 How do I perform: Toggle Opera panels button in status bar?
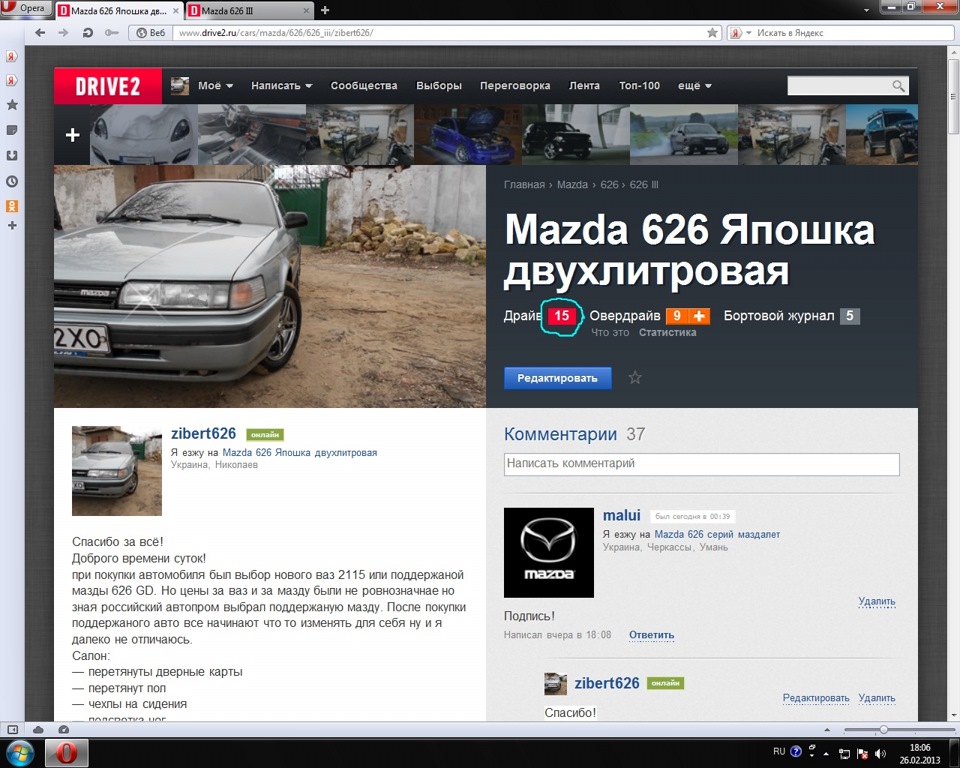pyautogui.click(x=12, y=729)
